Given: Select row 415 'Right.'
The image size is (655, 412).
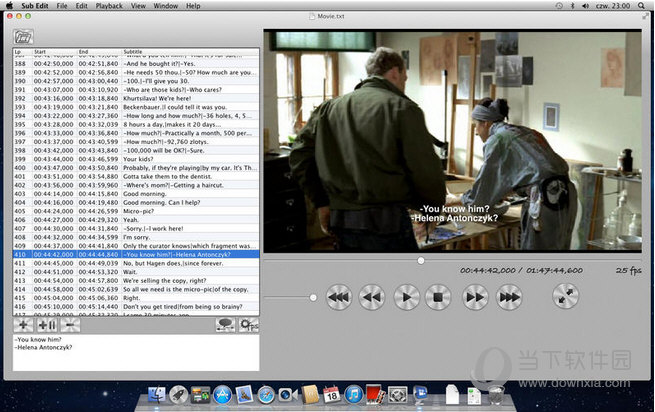Looking at the screenshot, I should [x=136, y=298].
